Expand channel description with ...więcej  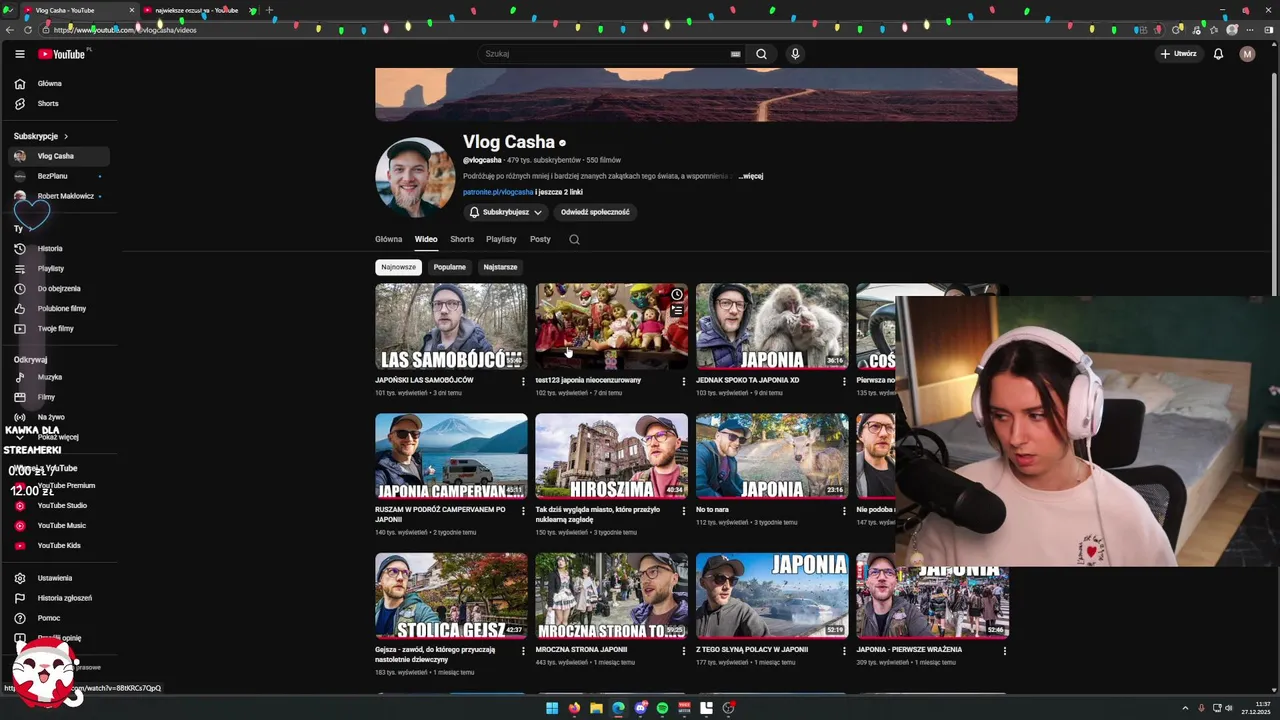(x=750, y=176)
